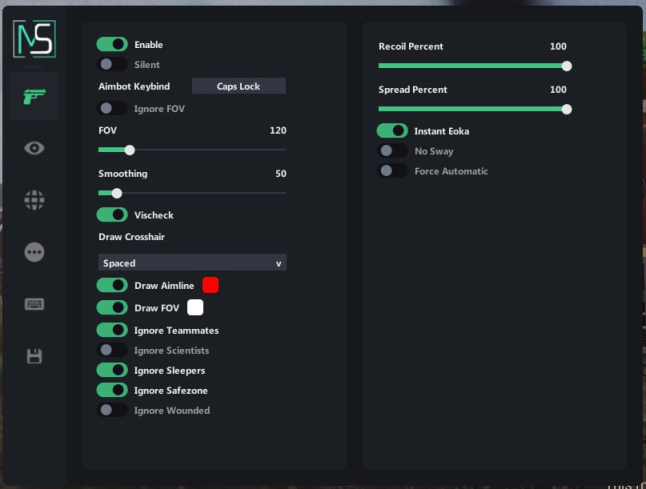646x489 pixels.
Task: Turn on the Force Automatic switch
Action: coord(392,171)
